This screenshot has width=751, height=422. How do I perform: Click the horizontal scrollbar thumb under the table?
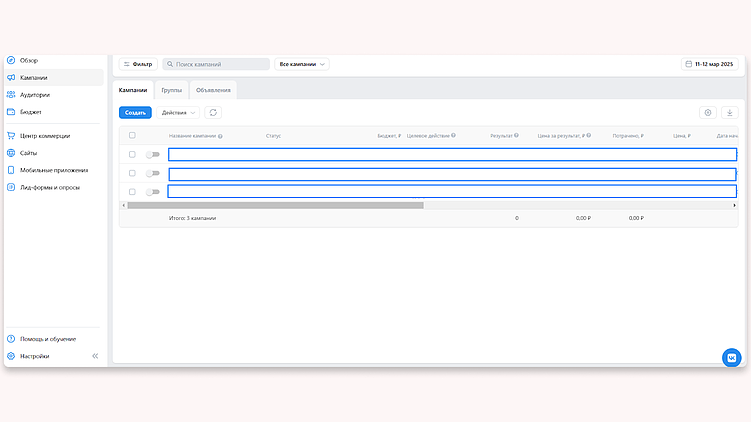[275, 205]
